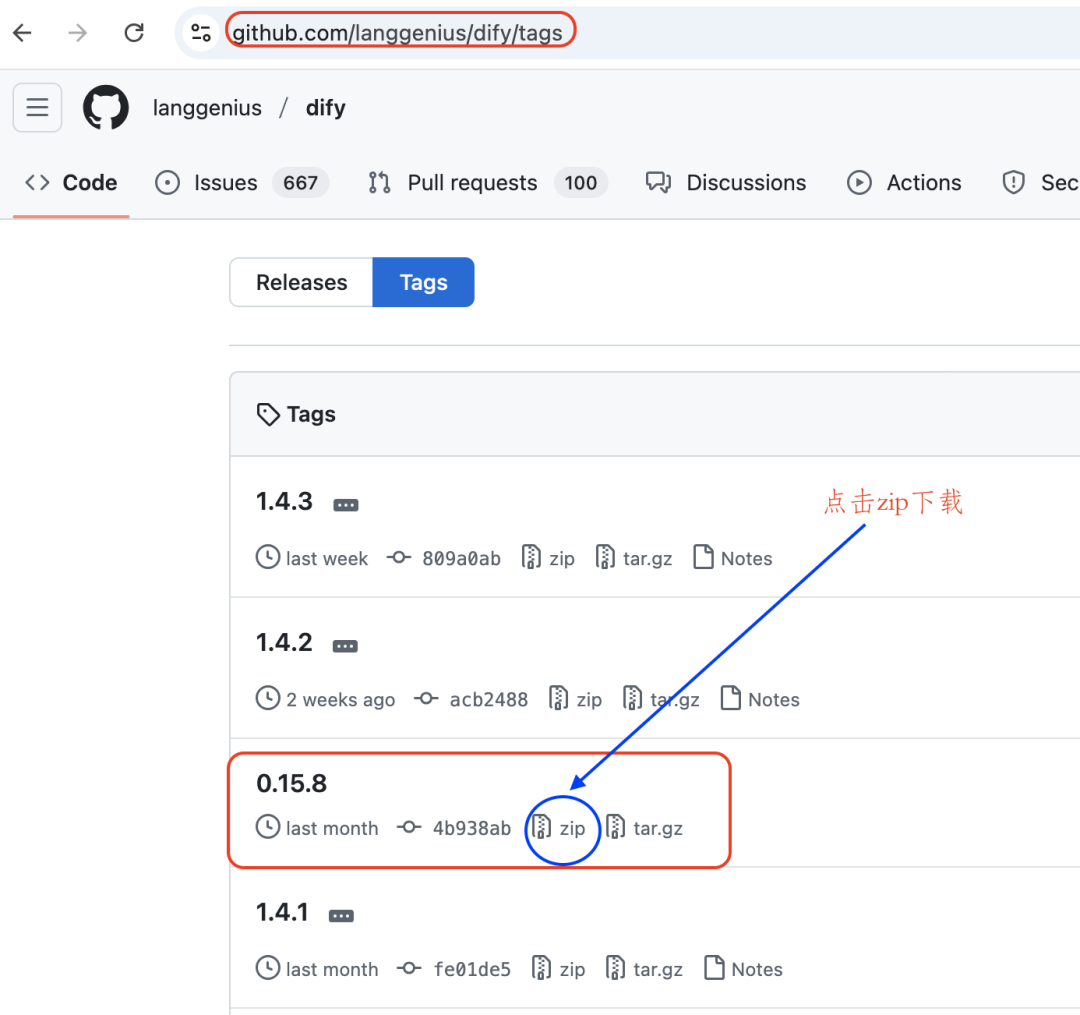Open the dify repository link

[326, 108]
